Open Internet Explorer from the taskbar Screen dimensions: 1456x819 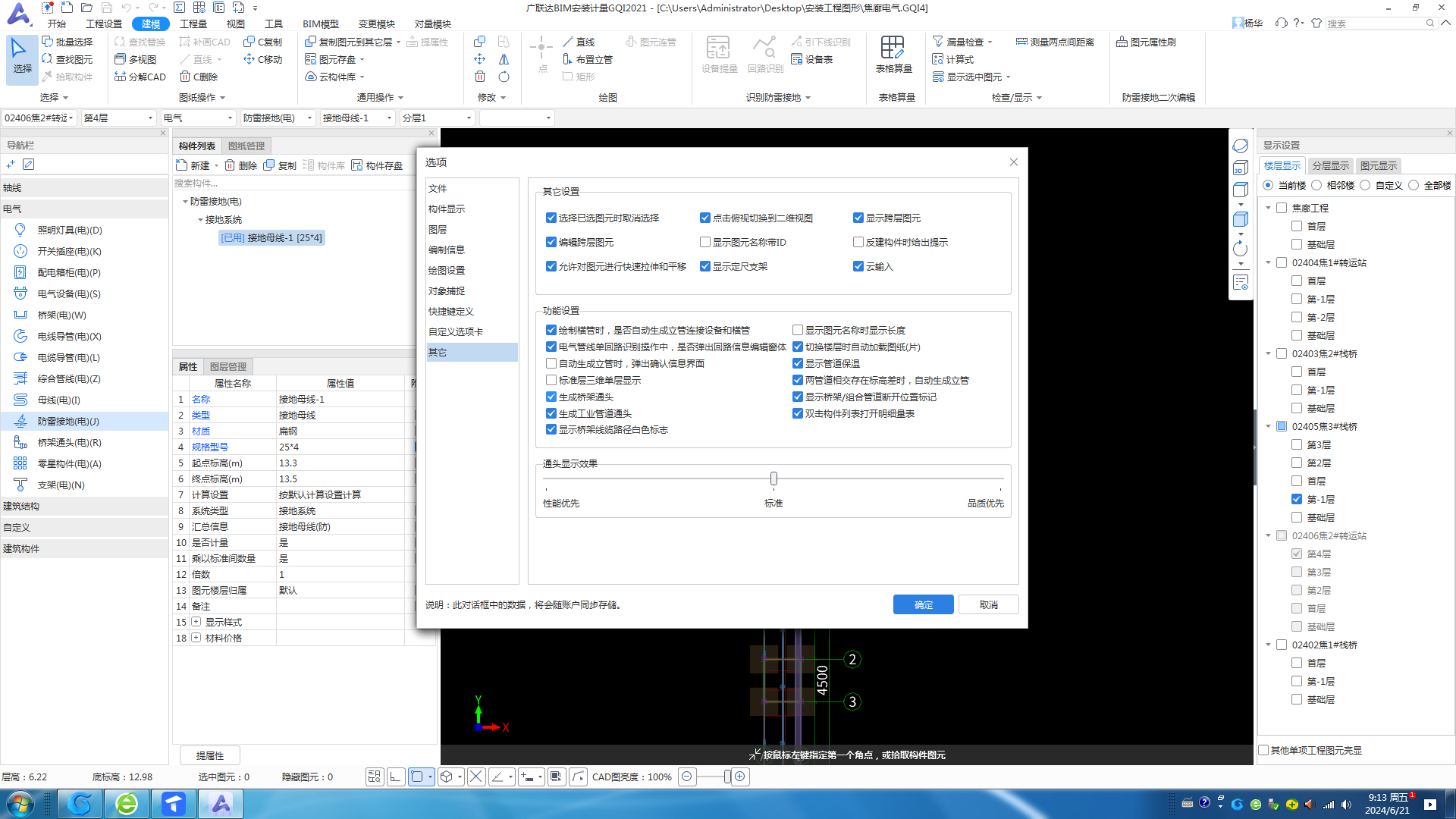pyautogui.click(x=127, y=804)
